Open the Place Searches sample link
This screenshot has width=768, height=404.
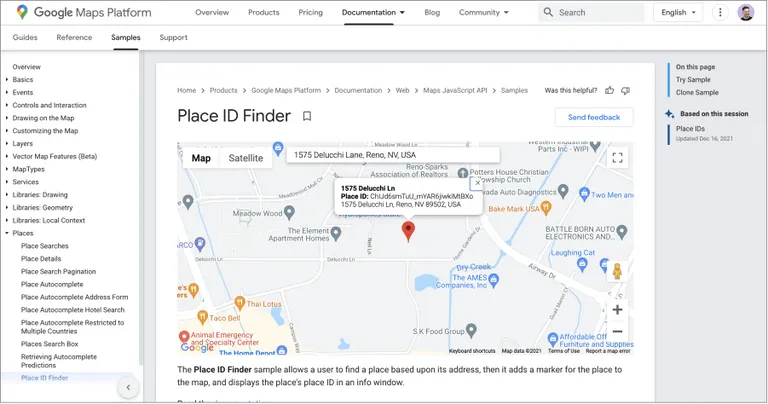[45, 246]
